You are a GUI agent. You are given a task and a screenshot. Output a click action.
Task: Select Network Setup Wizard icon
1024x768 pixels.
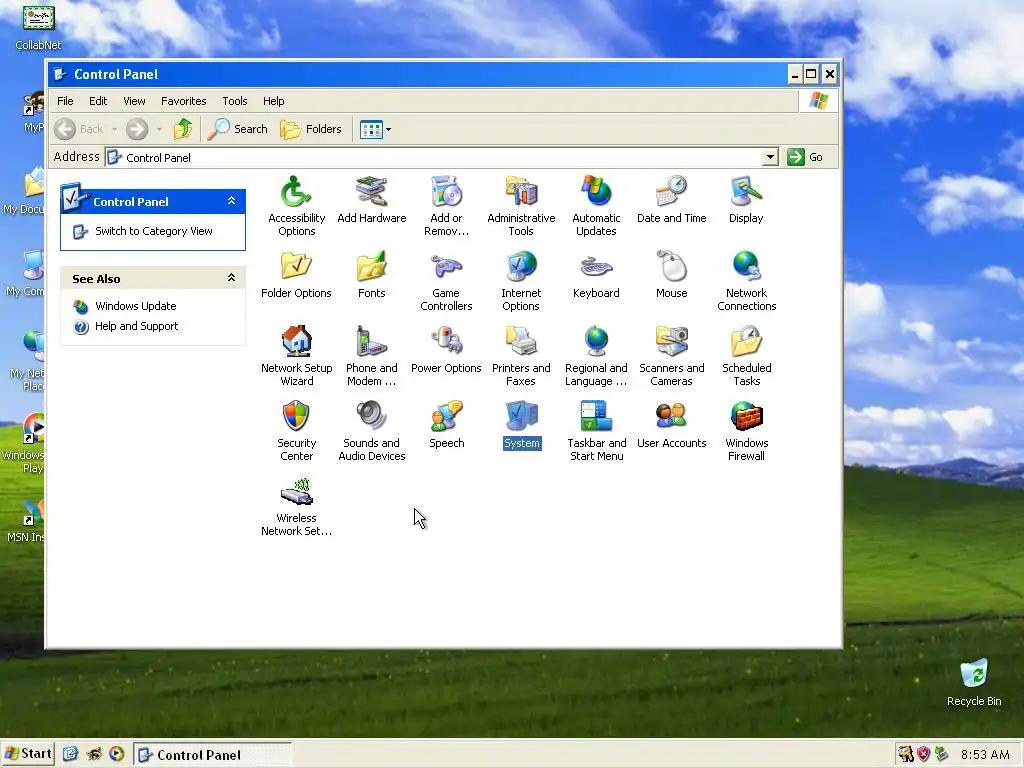[296, 355]
